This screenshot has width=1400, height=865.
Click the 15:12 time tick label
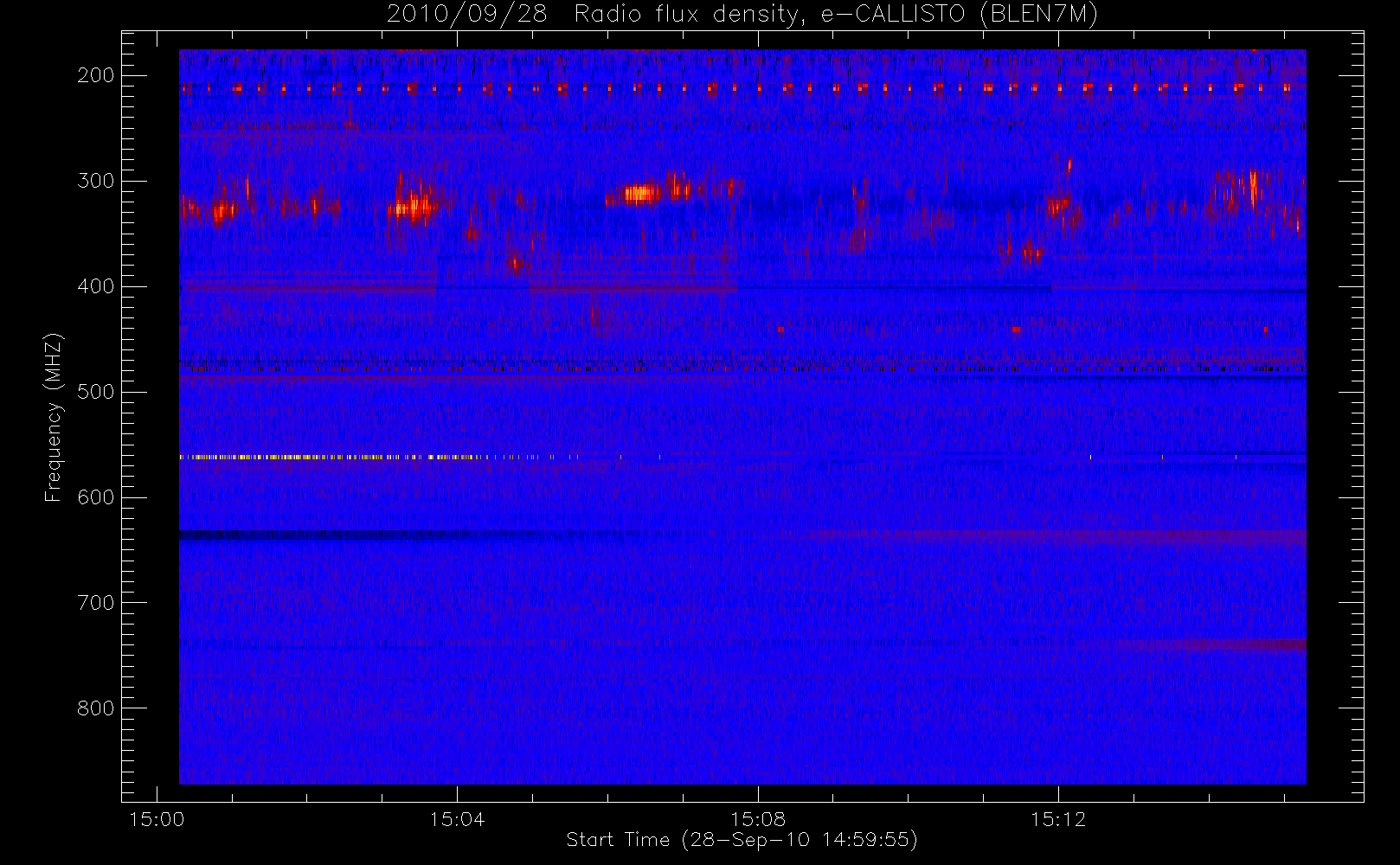pyautogui.click(x=1058, y=819)
